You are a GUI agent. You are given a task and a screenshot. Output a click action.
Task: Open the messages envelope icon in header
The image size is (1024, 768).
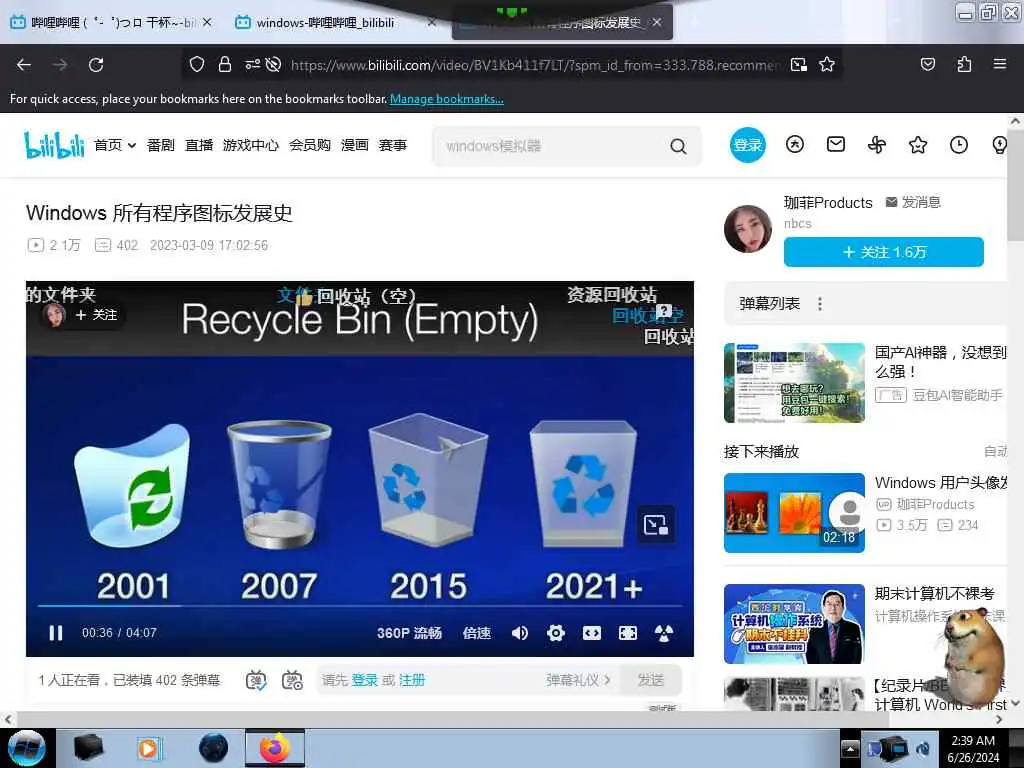coord(836,144)
